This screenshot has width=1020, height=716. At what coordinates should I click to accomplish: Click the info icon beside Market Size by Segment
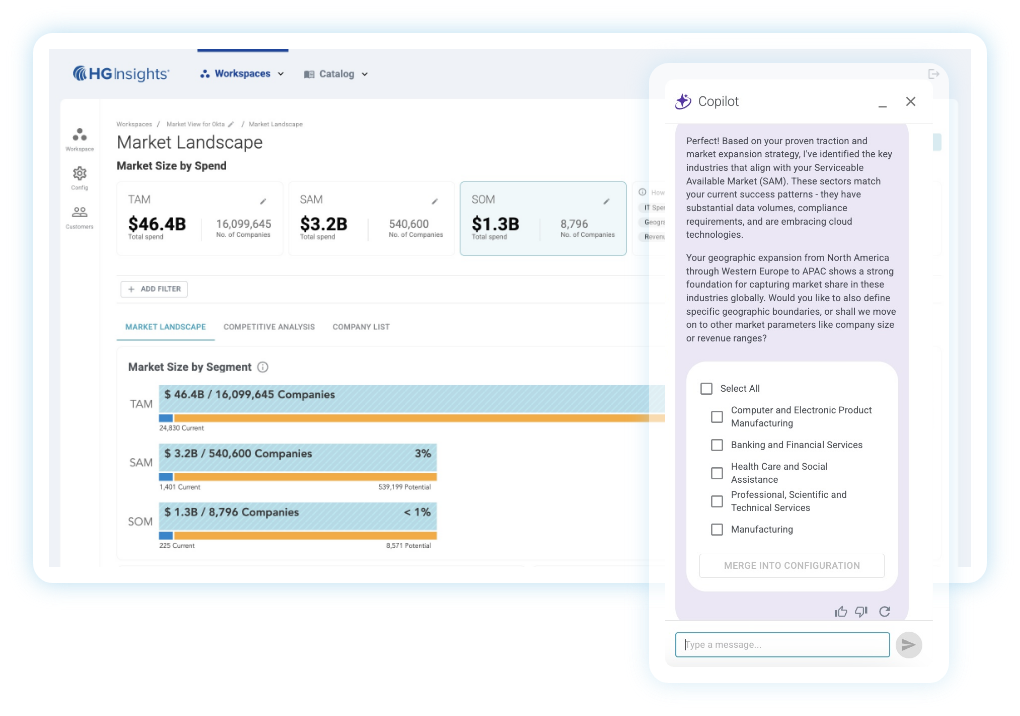point(261,367)
